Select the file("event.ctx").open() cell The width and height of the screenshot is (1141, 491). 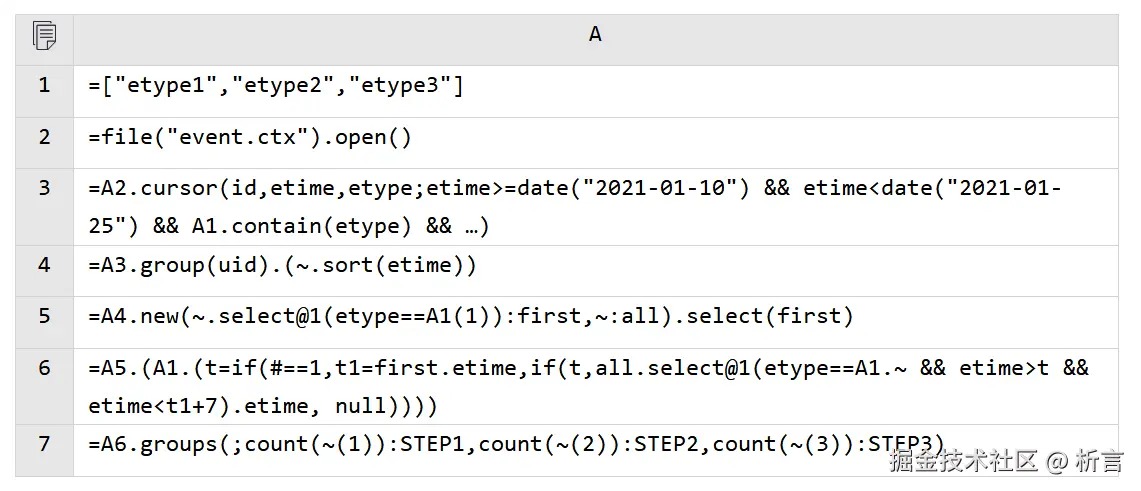[x=250, y=138]
